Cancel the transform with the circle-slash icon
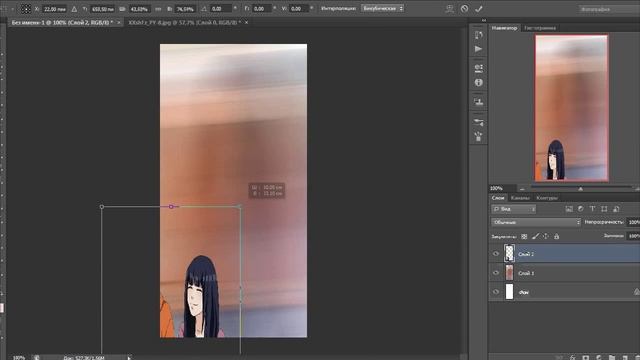Viewport: 640px width, 360px height. (464, 9)
